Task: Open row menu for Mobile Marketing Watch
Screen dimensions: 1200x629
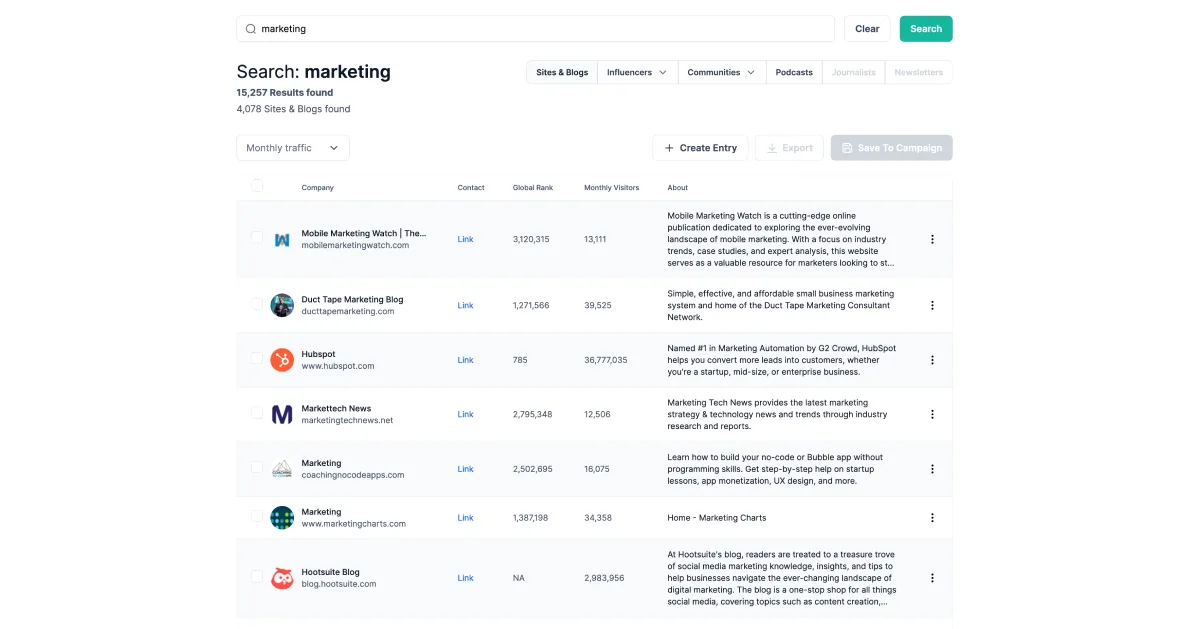Action: click(932, 239)
